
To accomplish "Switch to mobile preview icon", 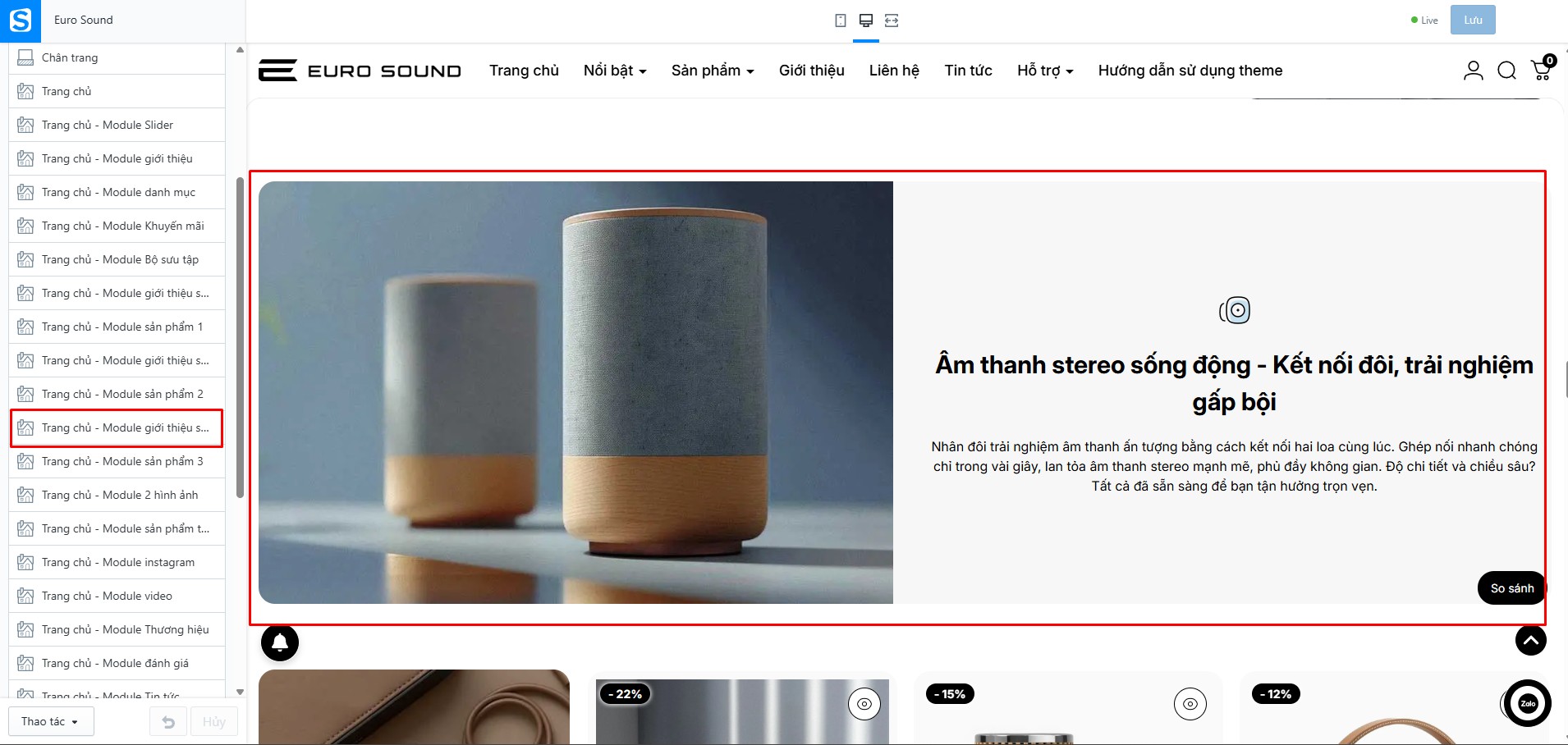I will click(x=841, y=21).
